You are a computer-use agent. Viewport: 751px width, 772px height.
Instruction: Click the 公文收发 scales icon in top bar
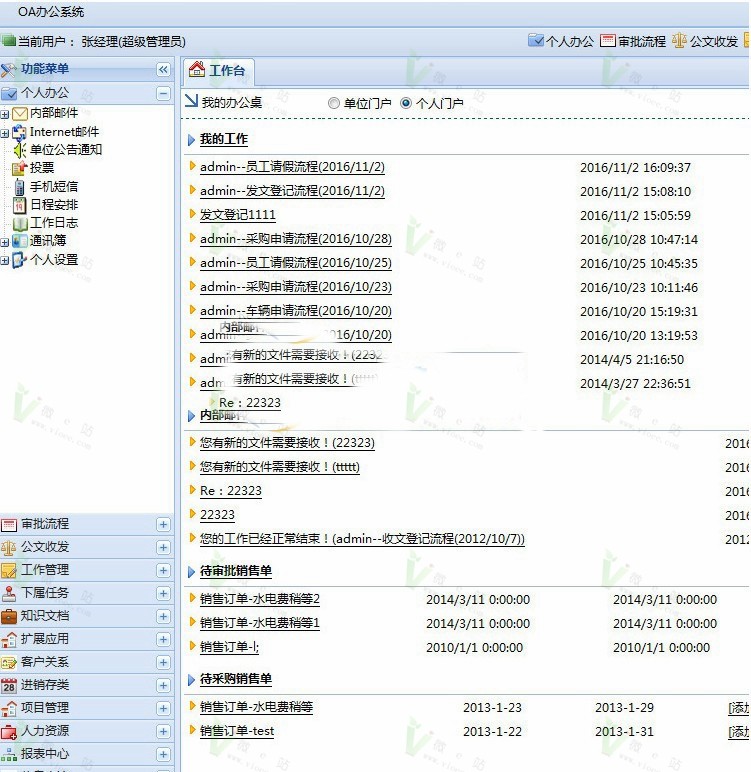pos(679,40)
